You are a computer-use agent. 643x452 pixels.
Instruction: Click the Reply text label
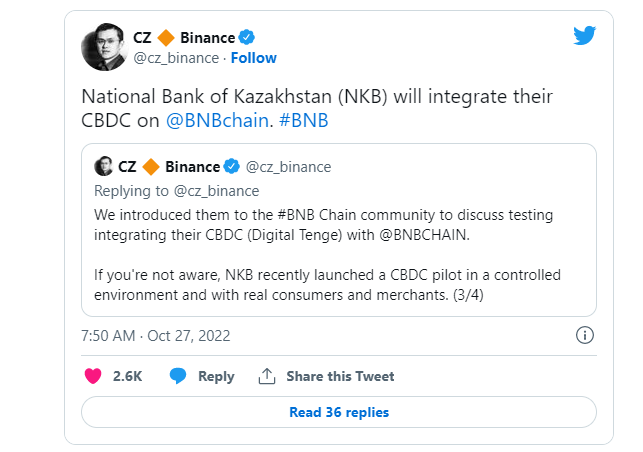216,376
